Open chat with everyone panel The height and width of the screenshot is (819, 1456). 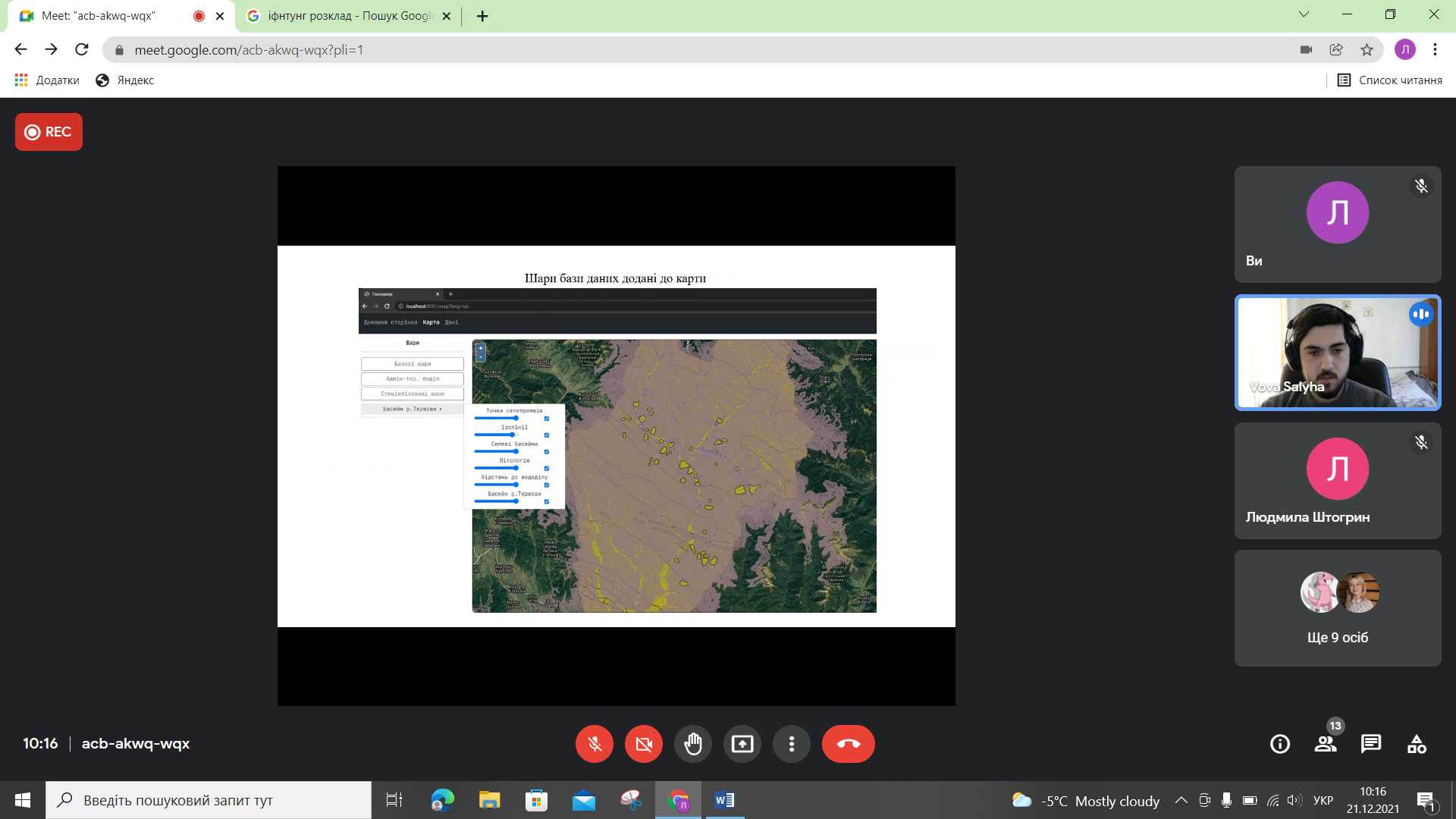[x=1370, y=744]
